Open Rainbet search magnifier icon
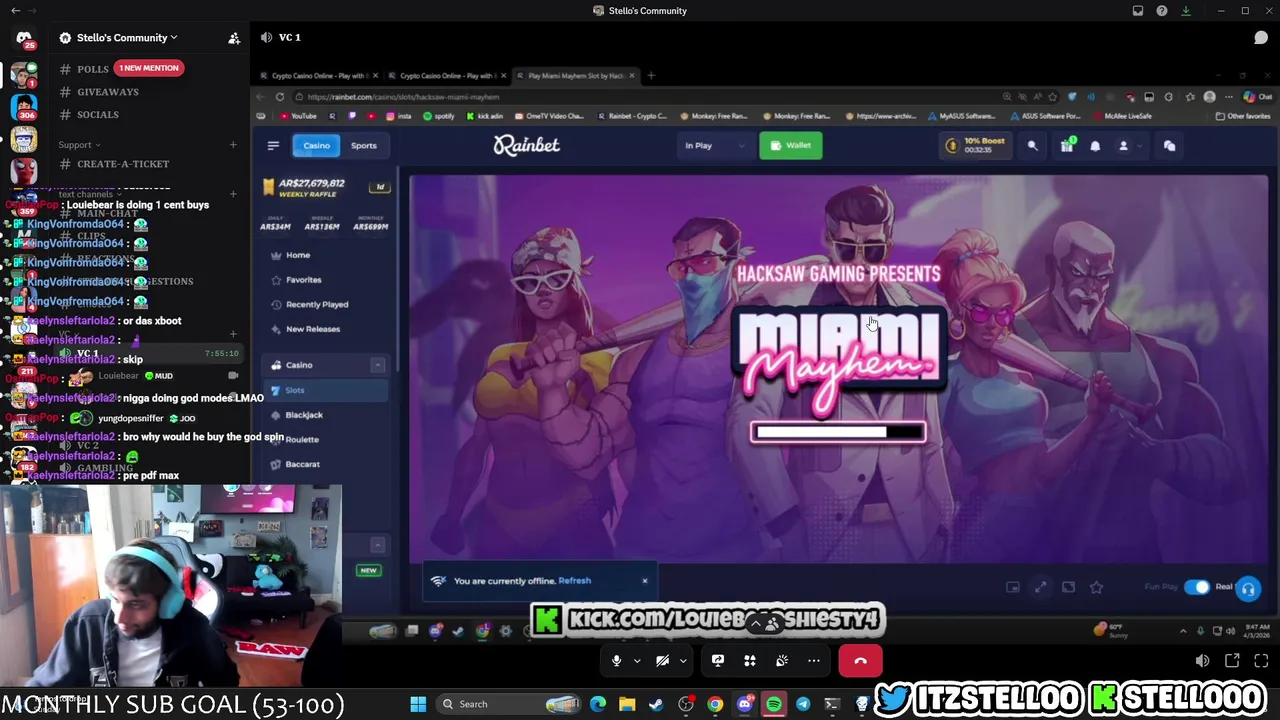This screenshot has height=720, width=1280. [x=1033, y=146]
